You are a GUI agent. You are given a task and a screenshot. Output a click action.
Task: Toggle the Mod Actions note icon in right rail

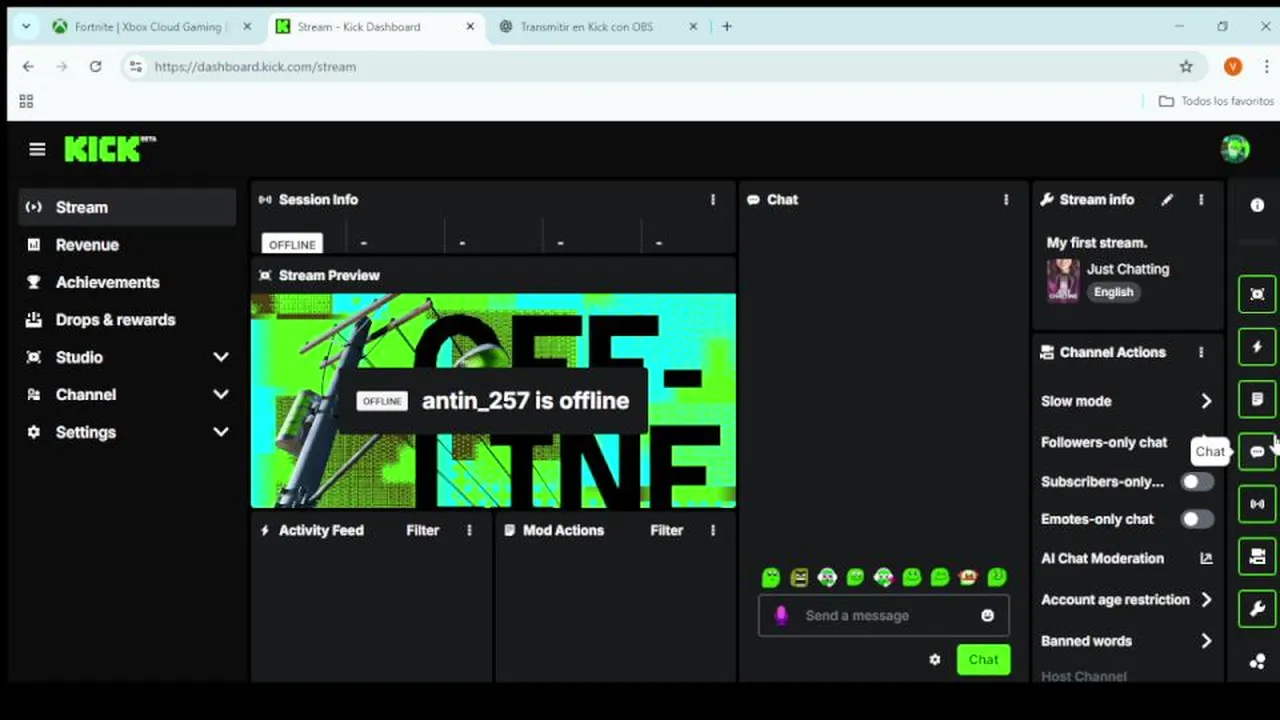(1257, 399)
